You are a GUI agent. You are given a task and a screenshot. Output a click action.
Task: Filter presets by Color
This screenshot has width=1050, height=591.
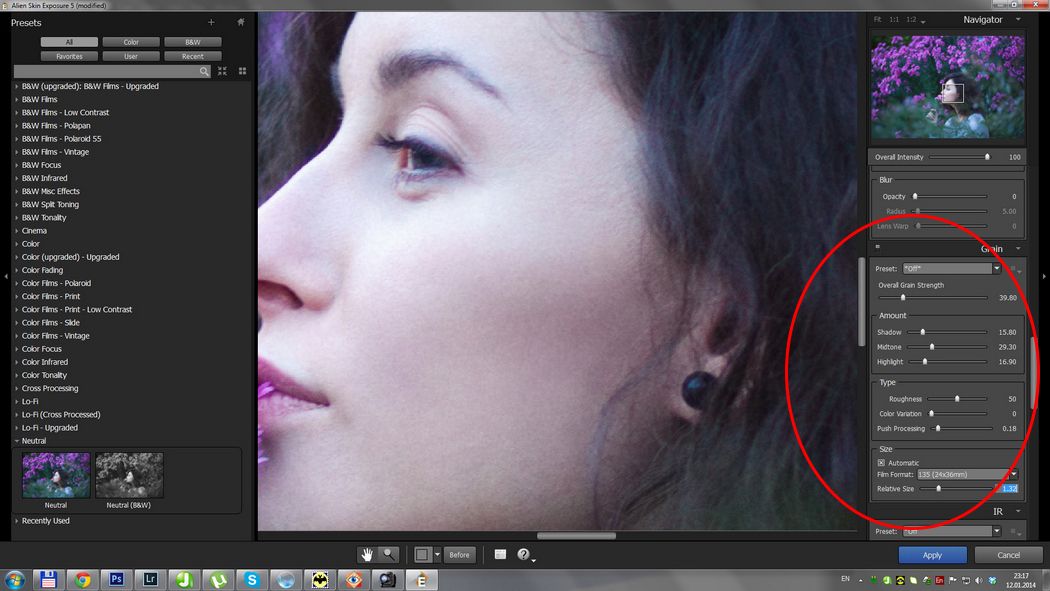[131, 42]
